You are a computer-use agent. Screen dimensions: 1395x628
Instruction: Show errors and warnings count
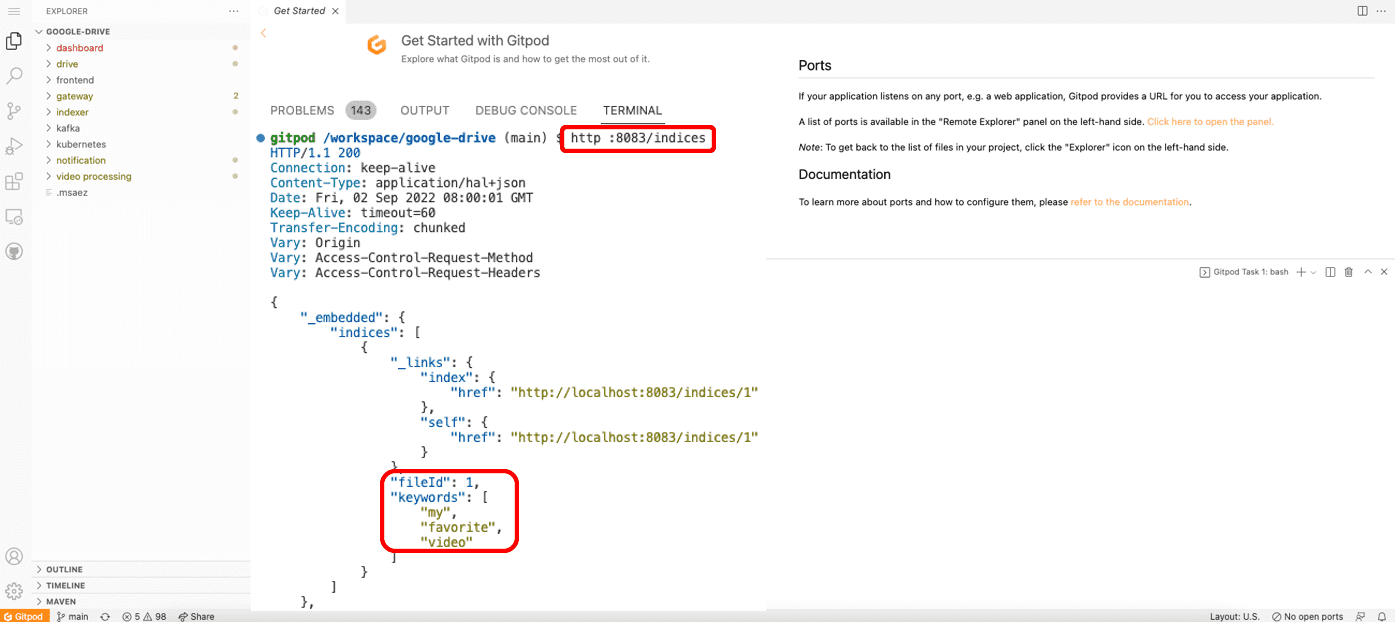point(144,617)
